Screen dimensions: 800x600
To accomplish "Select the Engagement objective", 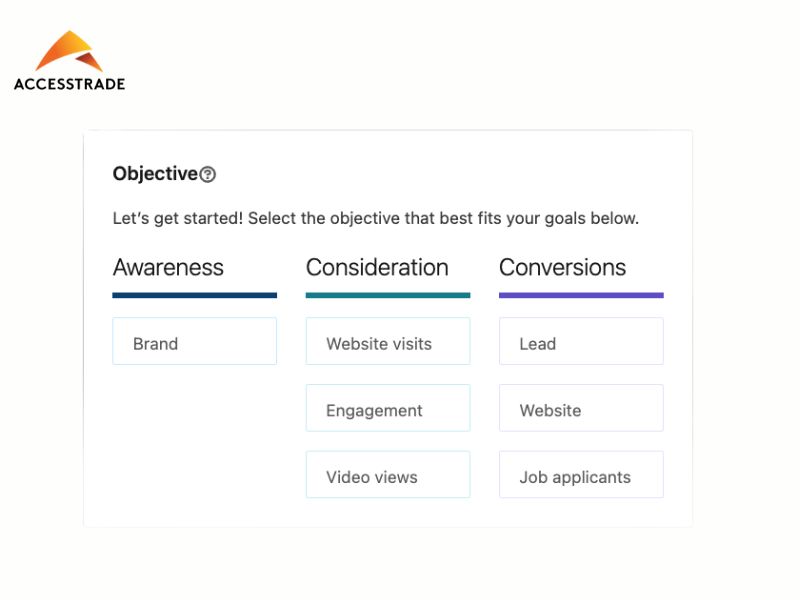I will click(x=388, y=409).
